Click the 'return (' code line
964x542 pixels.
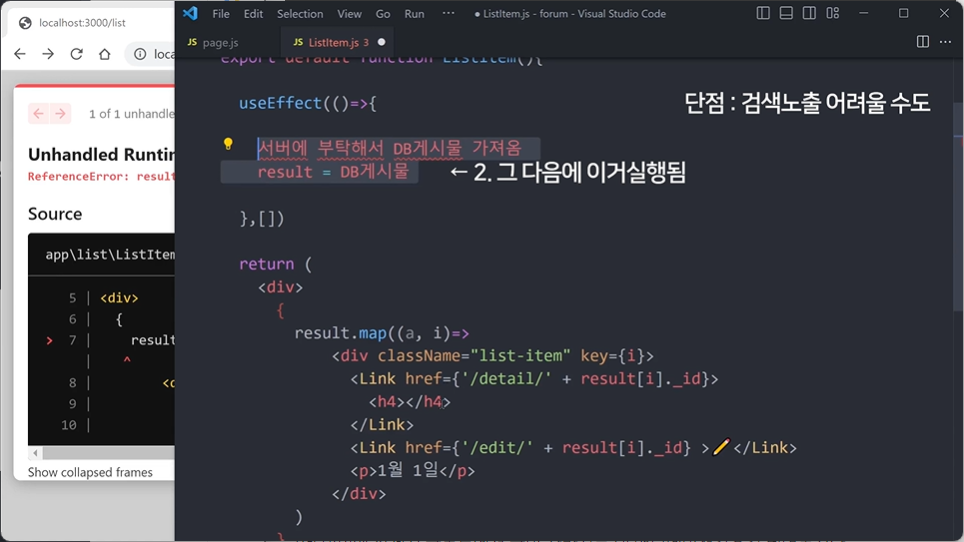click(x=275, y=264)
